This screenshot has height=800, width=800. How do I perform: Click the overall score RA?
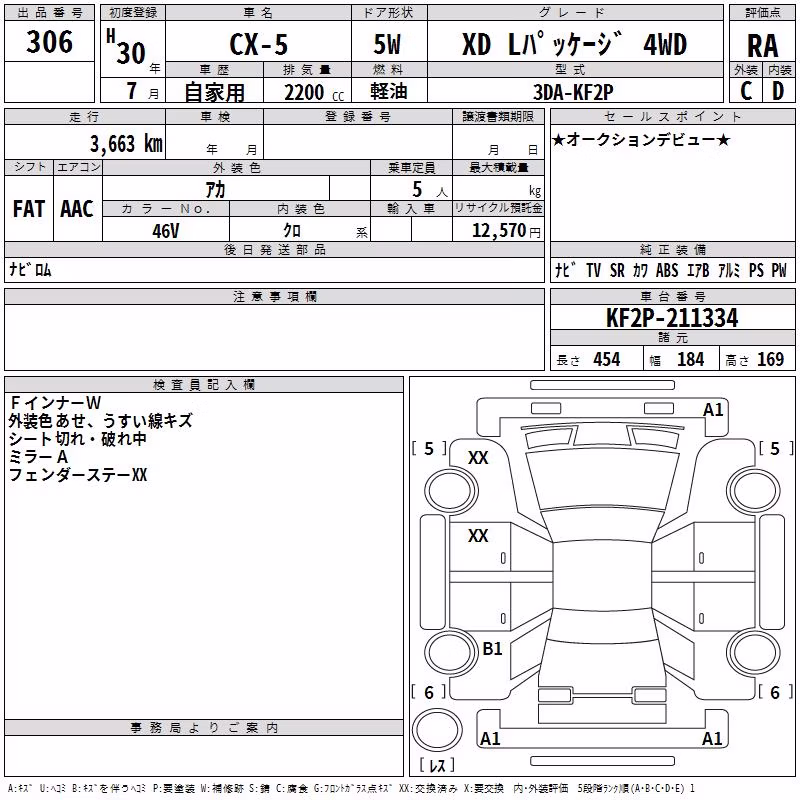tap(762, 46)
